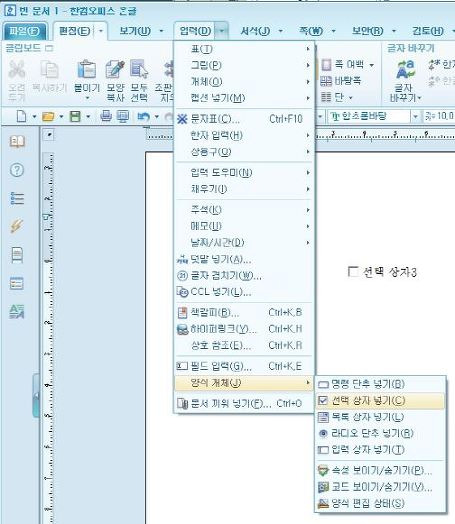This screenshot has width=455, height=524.
Task: Select 하이퍼링크(Y)... menu item
Action: 244,329
